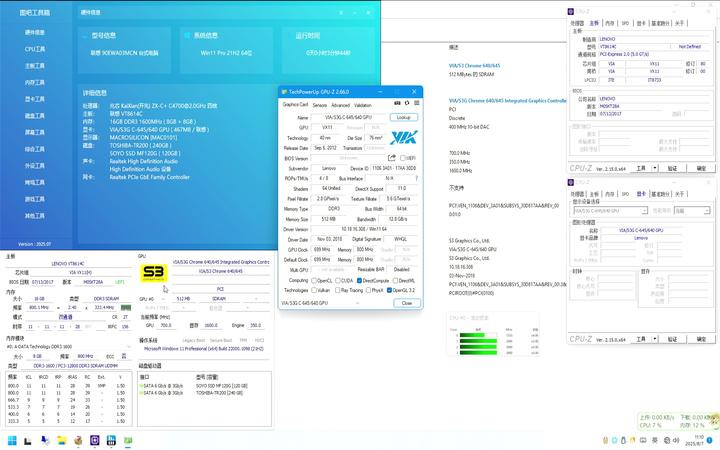Viewport: 720px width, 450px height.
Task: Click 确定 button in upper CPU-Z window
Action: click(701, 169)
